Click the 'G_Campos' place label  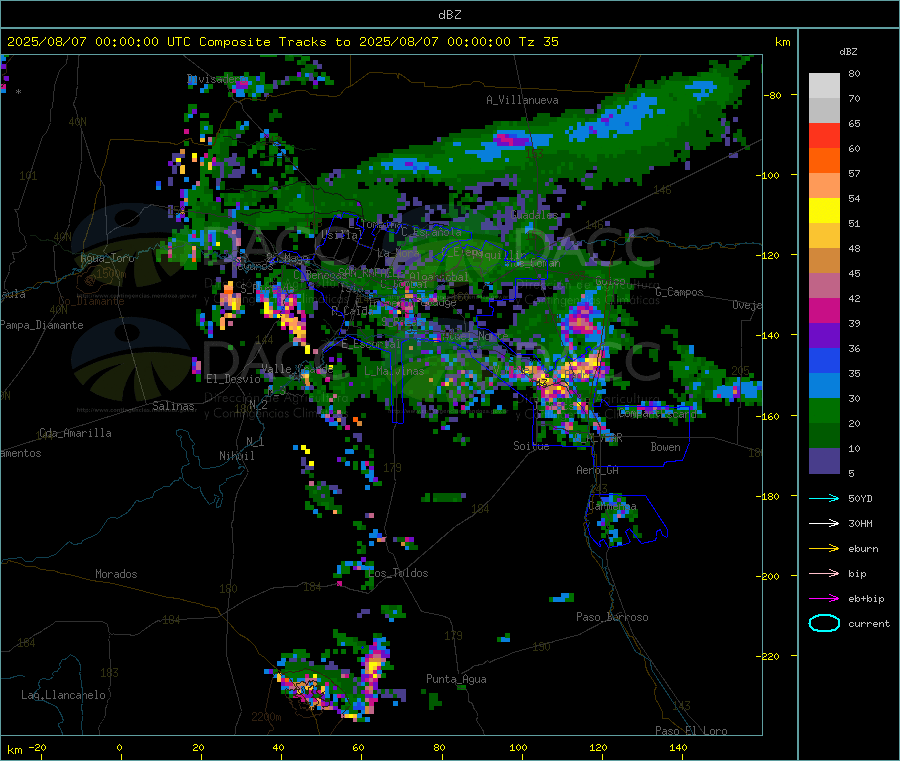pos(680,292)
